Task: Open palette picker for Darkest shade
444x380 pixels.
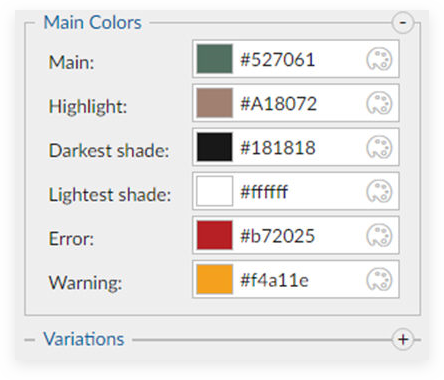Action: tap(379, 147)
